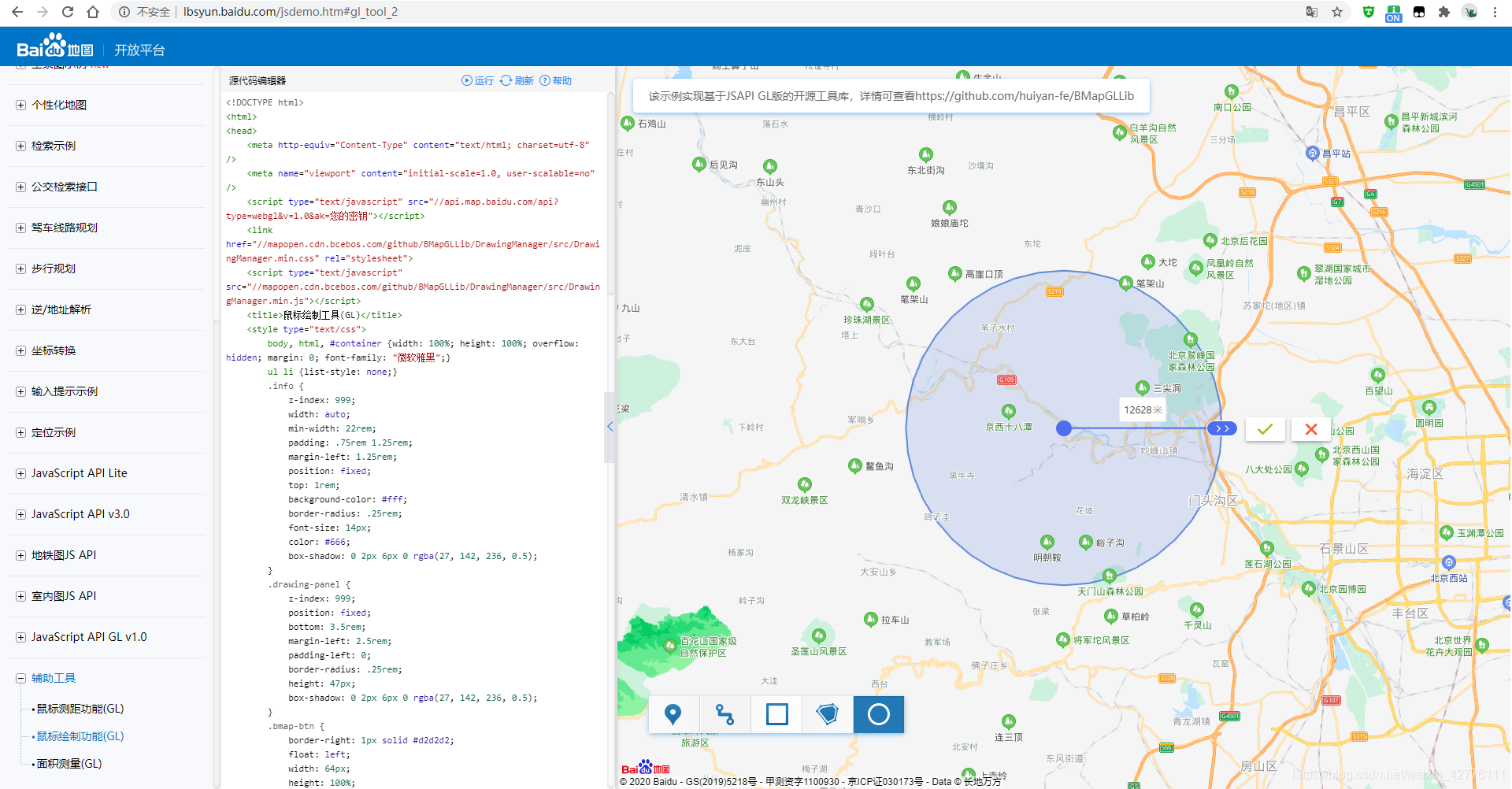The width and height of the screenshot is (1512, 789).
Task: Select the marker drawing tool
Action: (673, 714)
